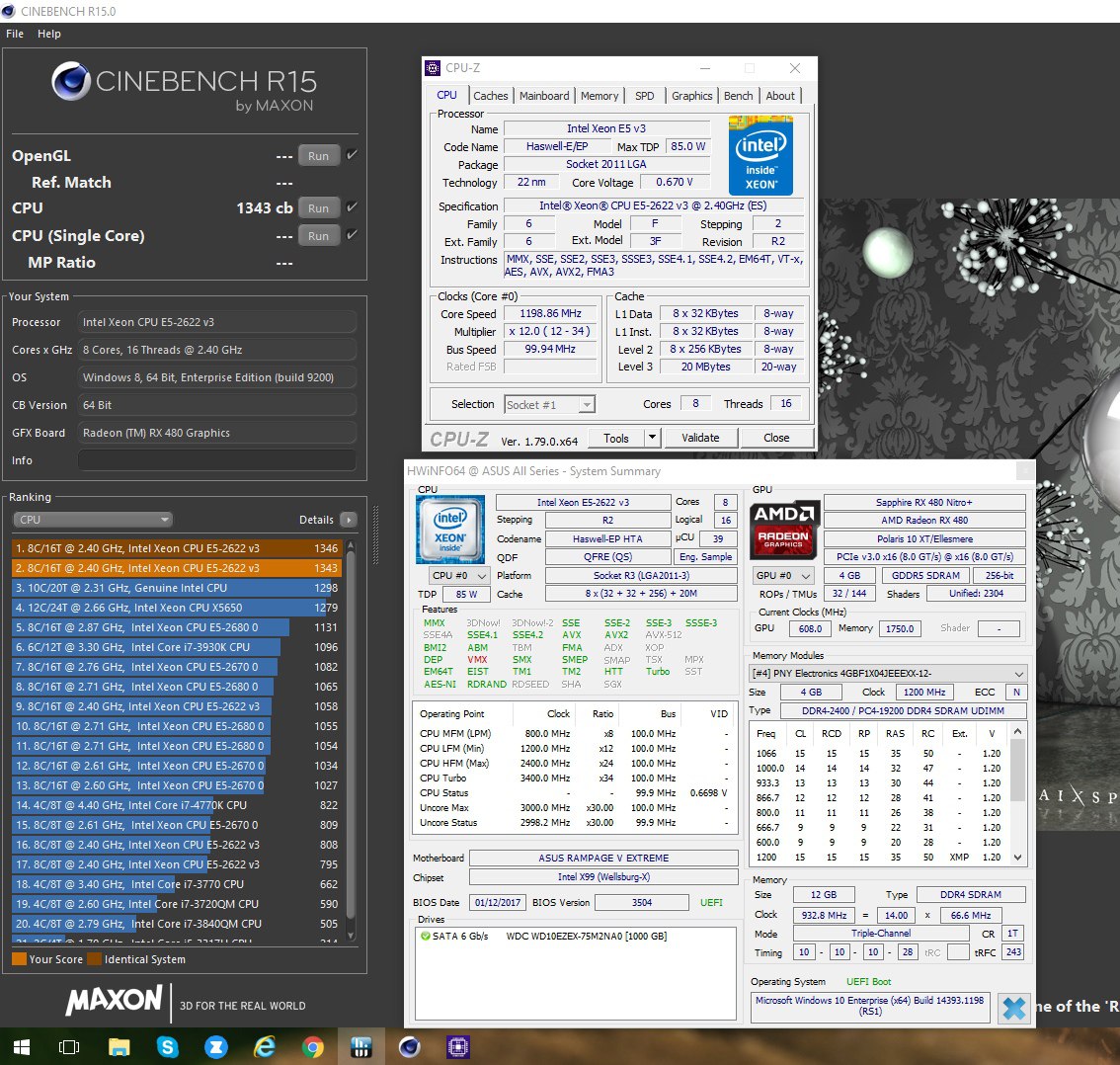This screenshot has width=1120, height=1065.
Task: Open the CPU #0 dropdown in HWiNFO
Action: pyautogui.click(x=458, y=575)
